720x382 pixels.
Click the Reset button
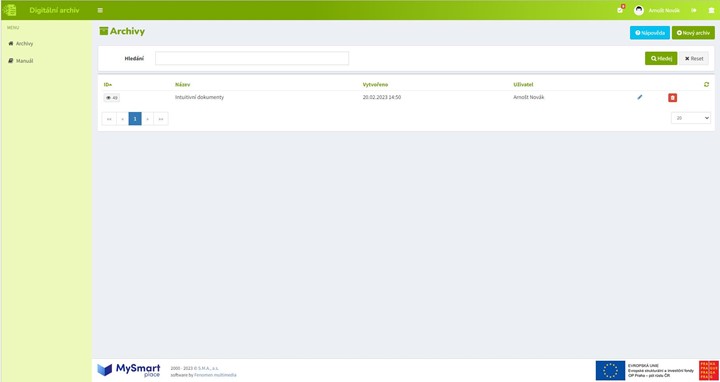694,58
